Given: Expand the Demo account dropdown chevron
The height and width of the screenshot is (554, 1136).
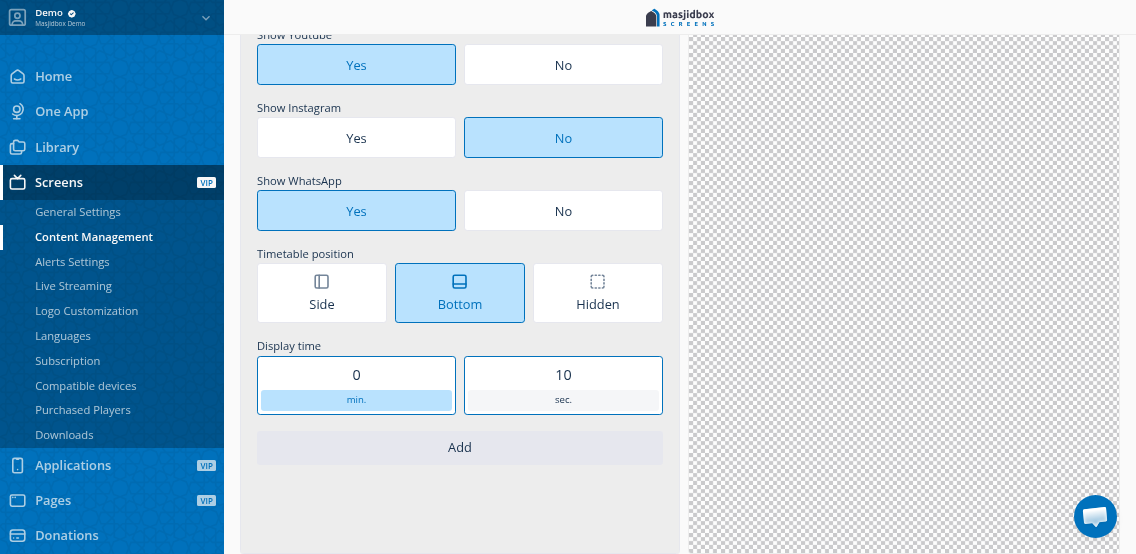Looking at the screenshot, I should [x=206, y=17].
